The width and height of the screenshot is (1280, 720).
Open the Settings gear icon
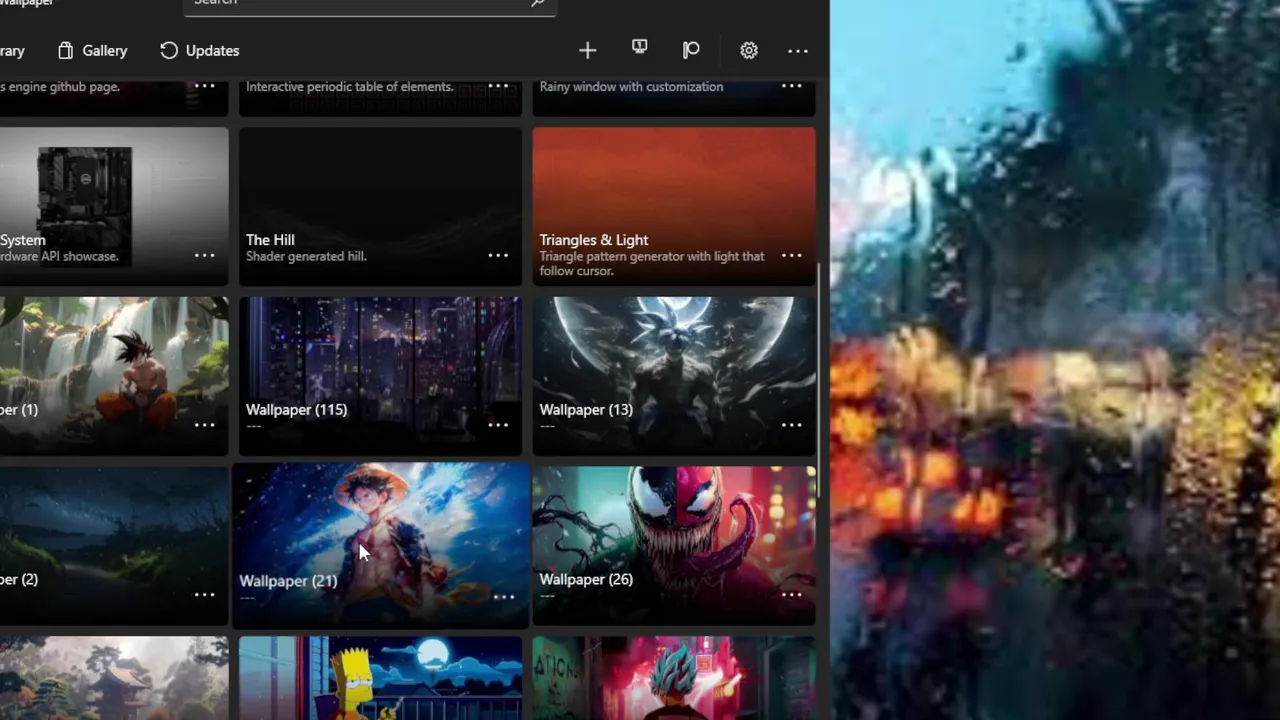749,50
